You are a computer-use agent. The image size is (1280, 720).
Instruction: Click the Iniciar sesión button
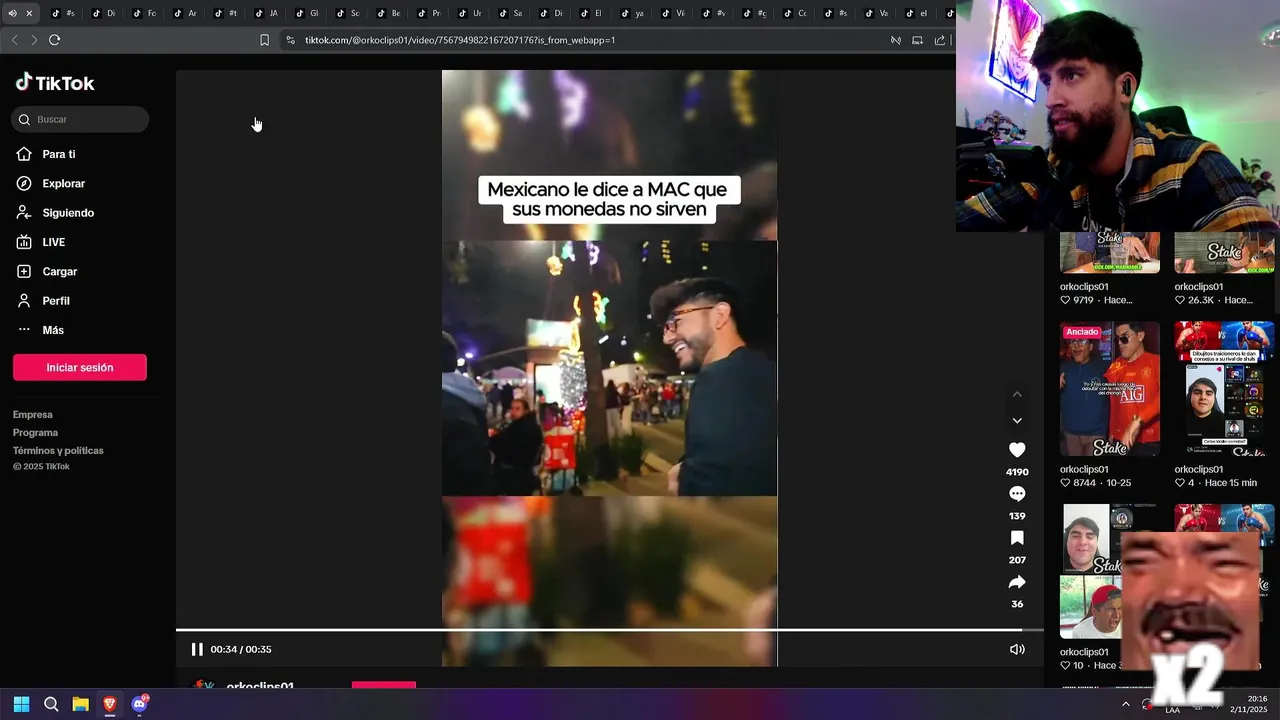[x=80, y=368]
